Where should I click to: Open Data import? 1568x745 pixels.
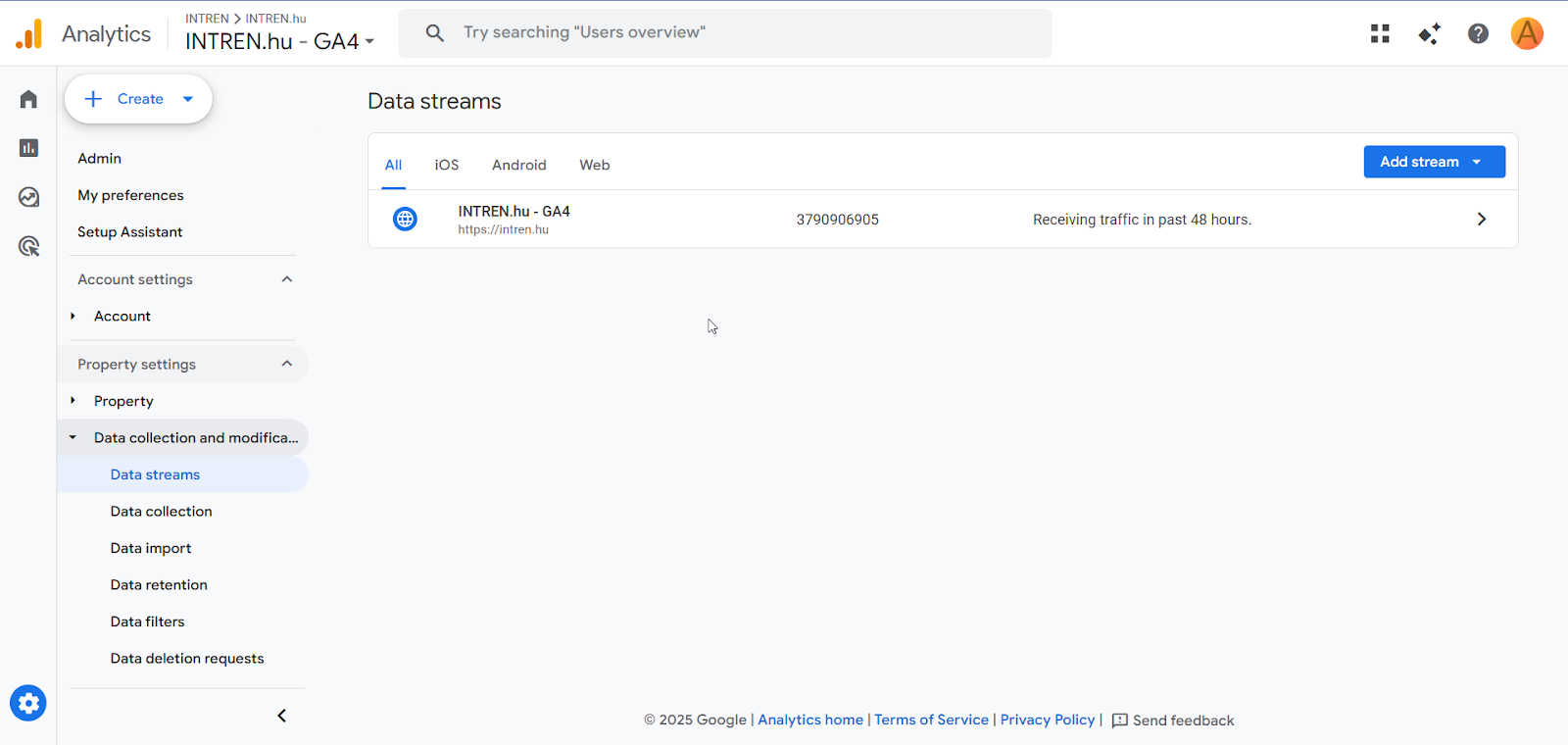point(151,548)
